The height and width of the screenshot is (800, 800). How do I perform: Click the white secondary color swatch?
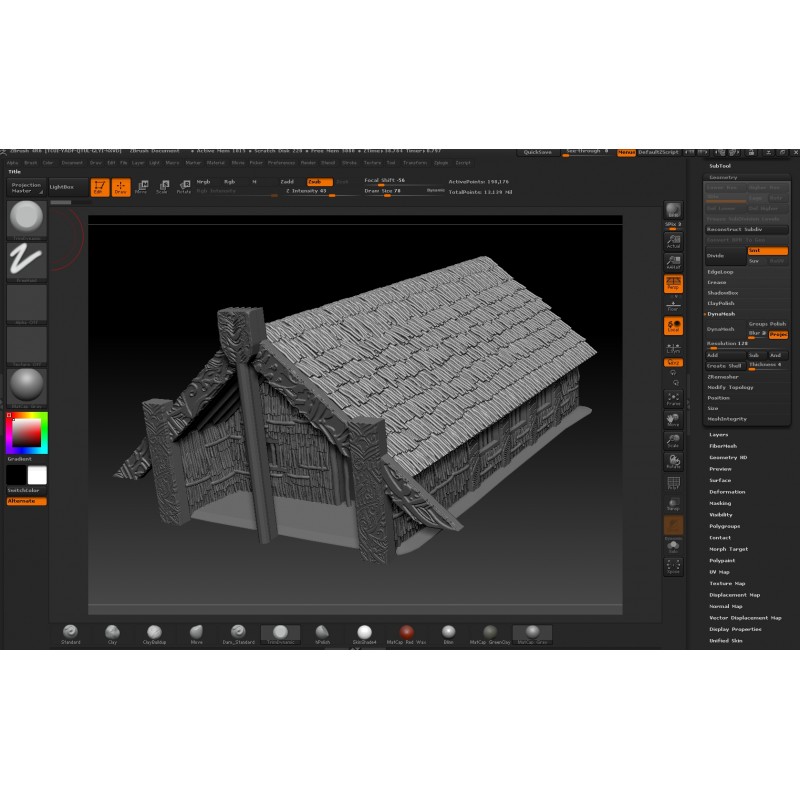point(37,475)
